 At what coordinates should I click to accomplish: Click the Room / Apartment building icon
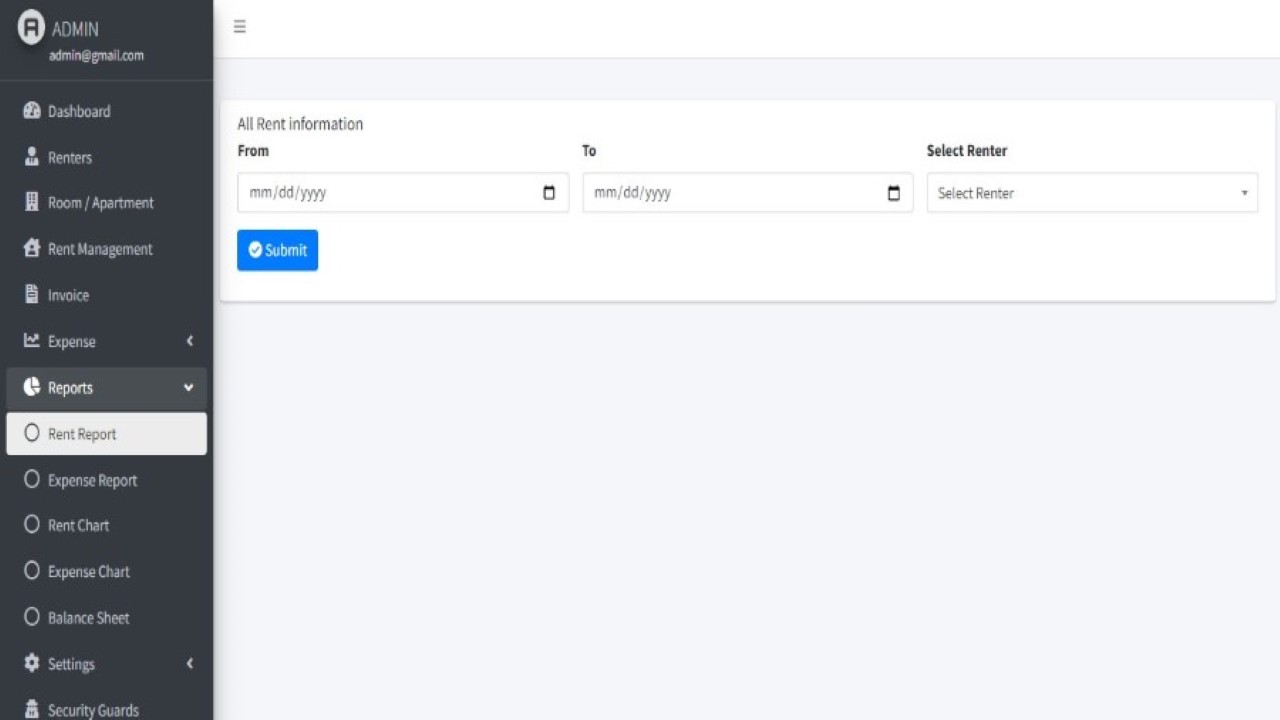(31, 203)
